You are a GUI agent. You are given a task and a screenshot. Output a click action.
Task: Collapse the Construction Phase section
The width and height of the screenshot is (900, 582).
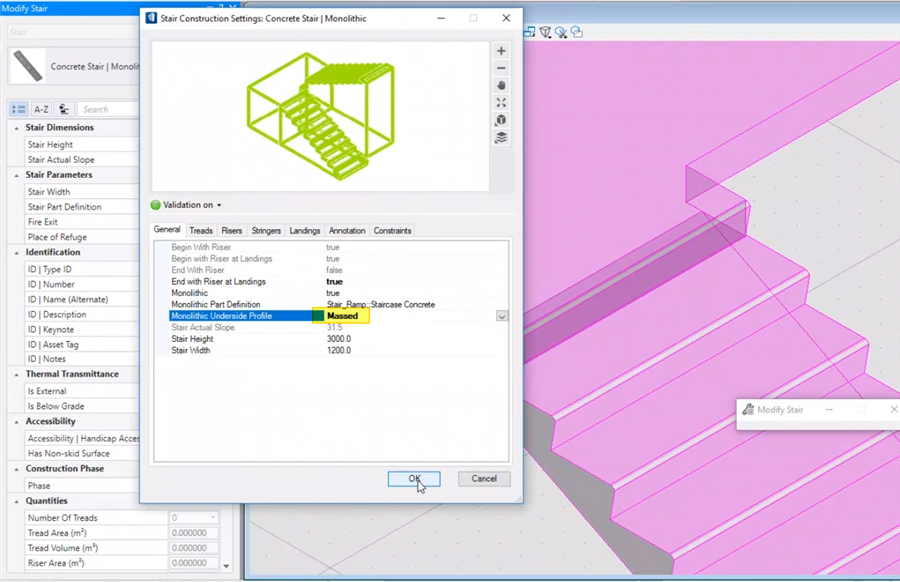click(17, 469)
